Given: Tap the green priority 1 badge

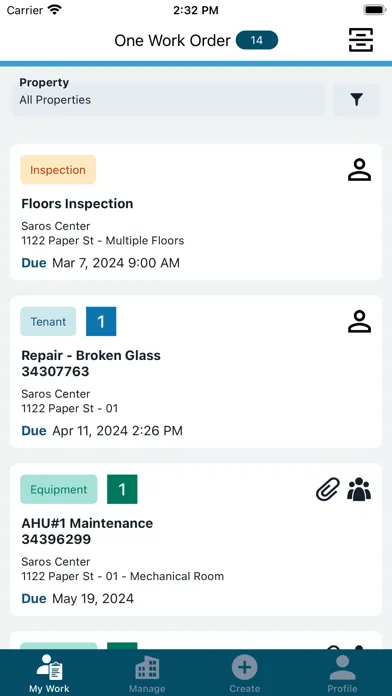Looking at the screenshot, I should click(x=122, y=489).
